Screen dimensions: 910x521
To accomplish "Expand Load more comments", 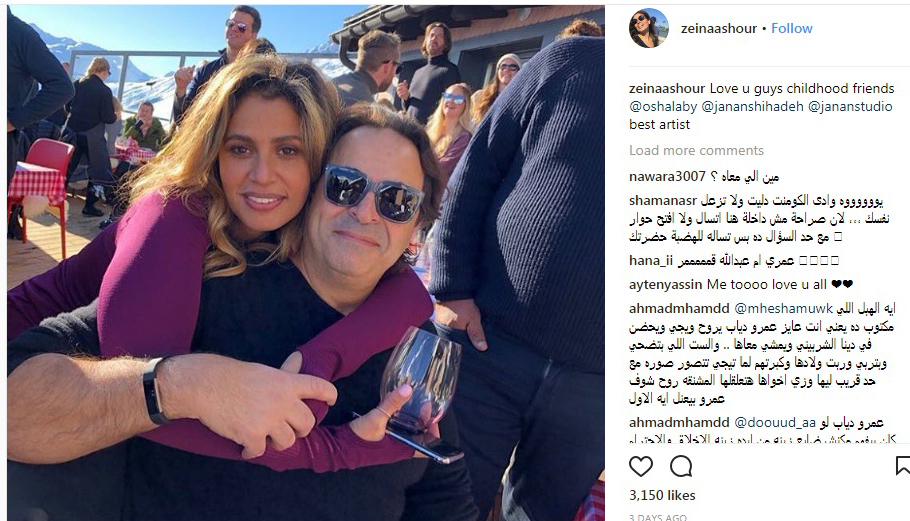I will [696, 150].
